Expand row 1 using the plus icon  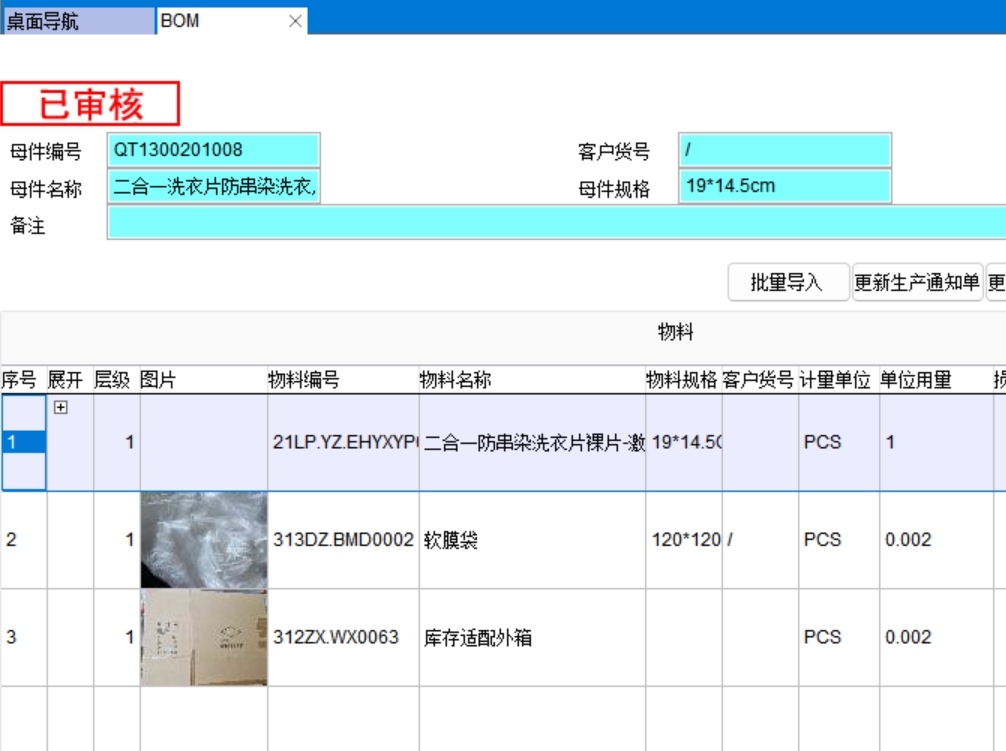point(61,407)
